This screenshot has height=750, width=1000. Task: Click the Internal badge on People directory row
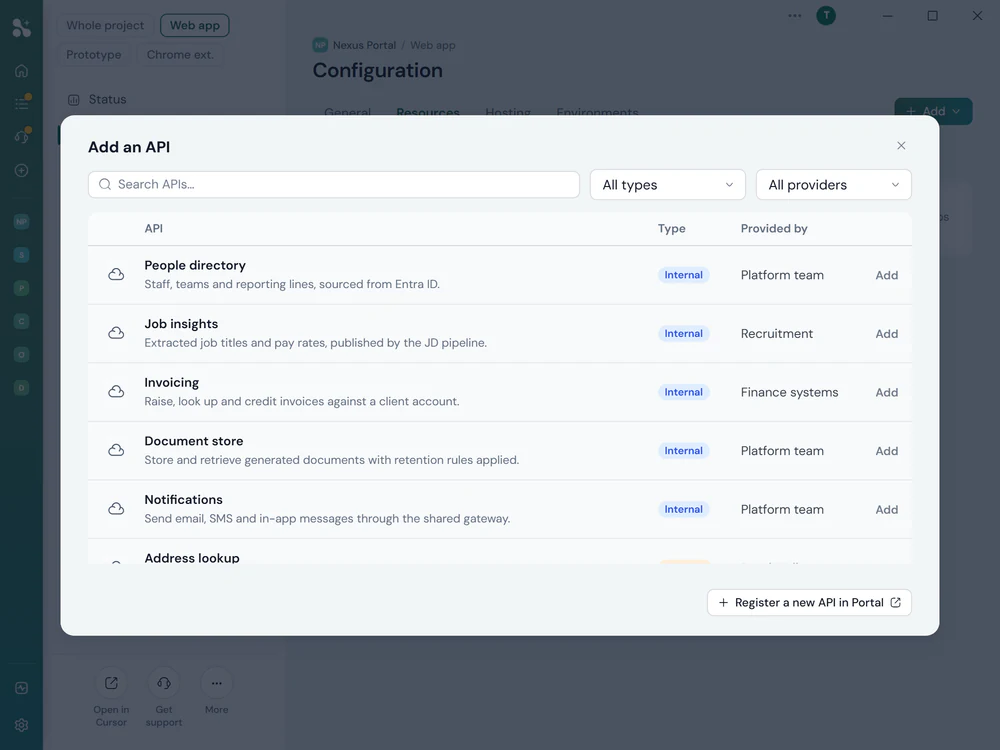pyautogui.click(x=684, y=275)
